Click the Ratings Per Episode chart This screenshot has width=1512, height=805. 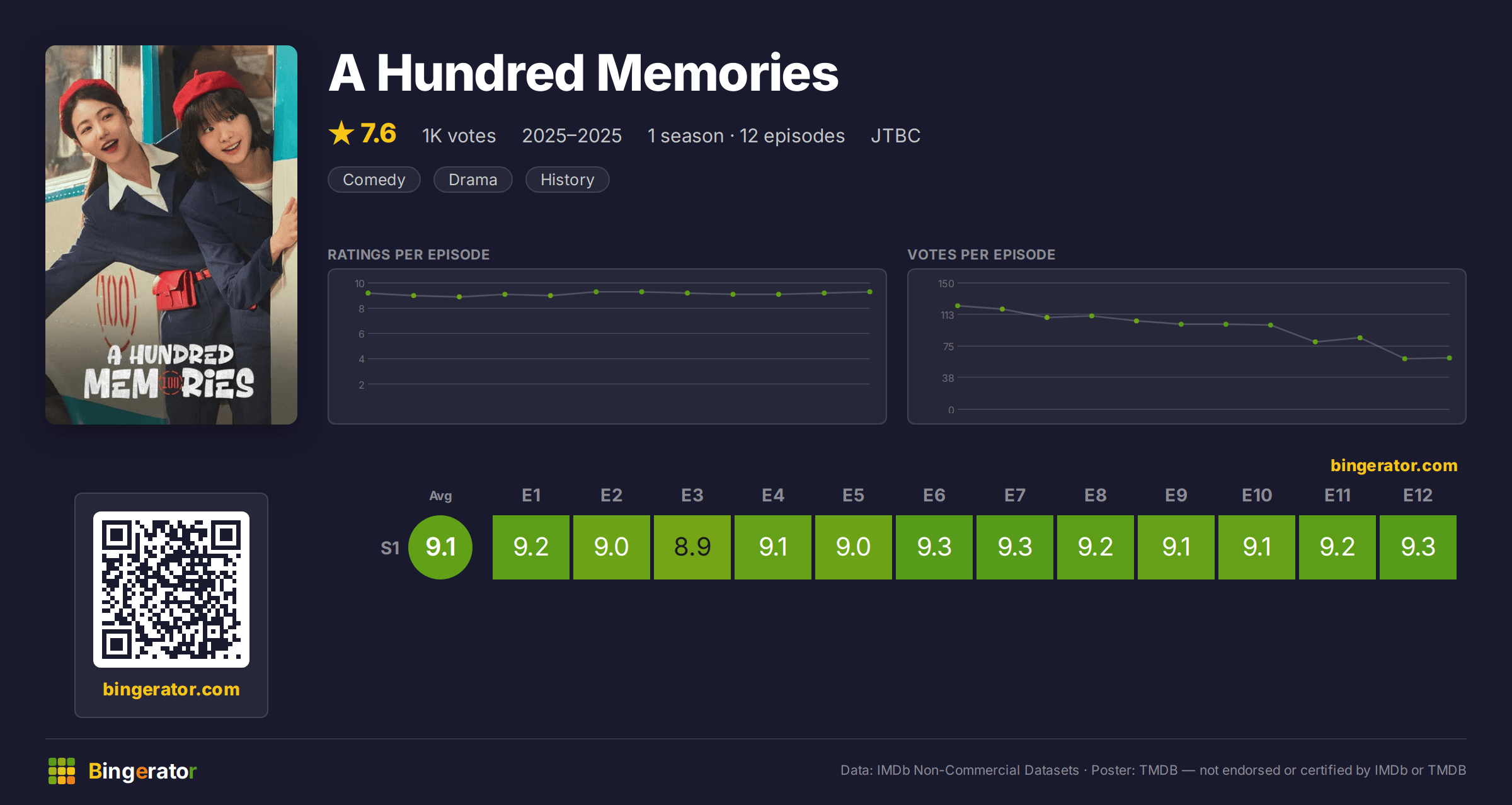click(x=607, y=346)
